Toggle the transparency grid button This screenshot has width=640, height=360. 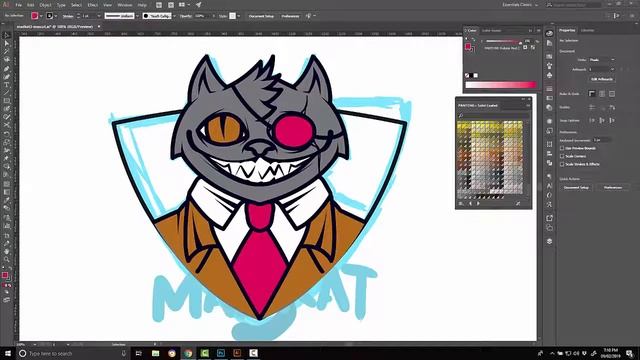pyautogui.click(x=612, y=94)
